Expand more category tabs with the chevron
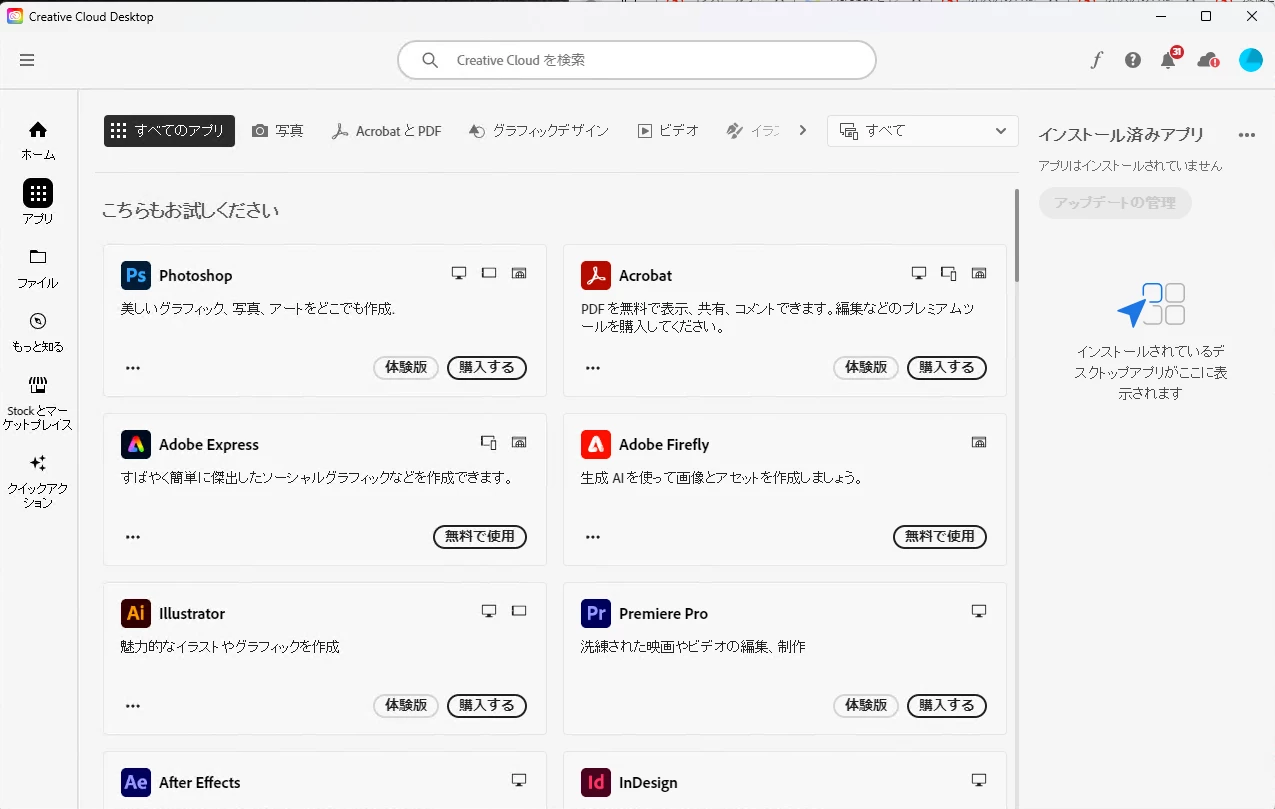This screenshot has height=809, width=1275. (x=802, y=130)
